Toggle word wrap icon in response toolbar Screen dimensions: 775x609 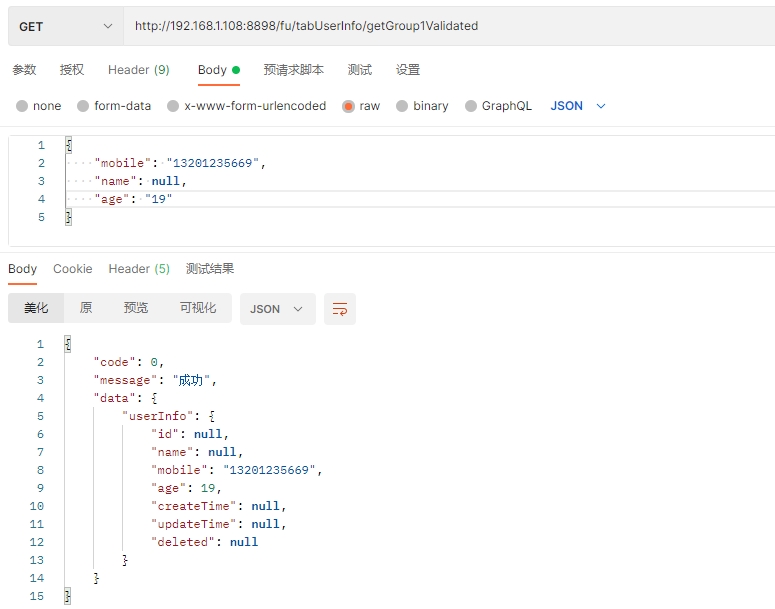click(x=341, y=309)
